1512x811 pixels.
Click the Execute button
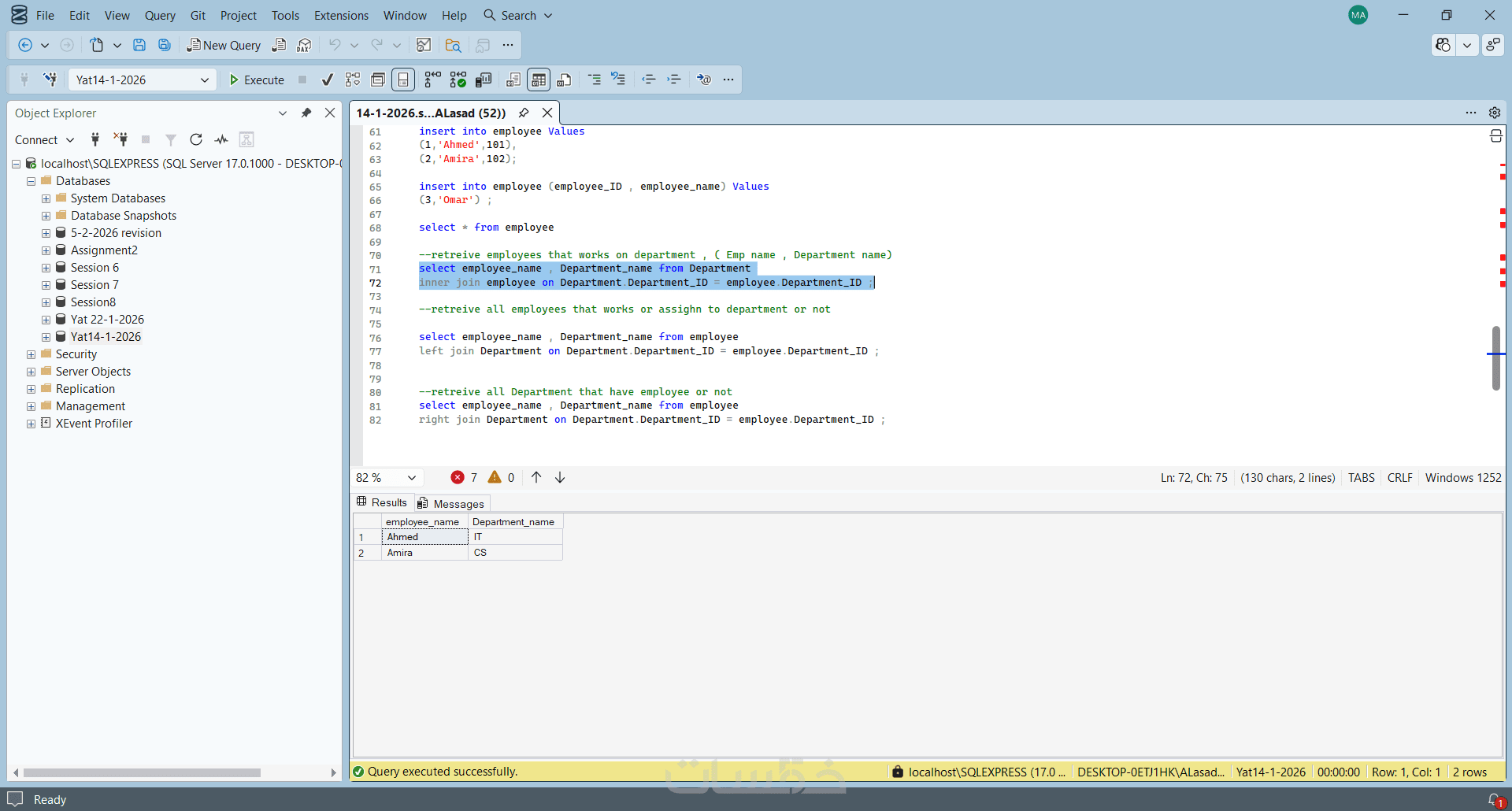click(x=257, y=80)
